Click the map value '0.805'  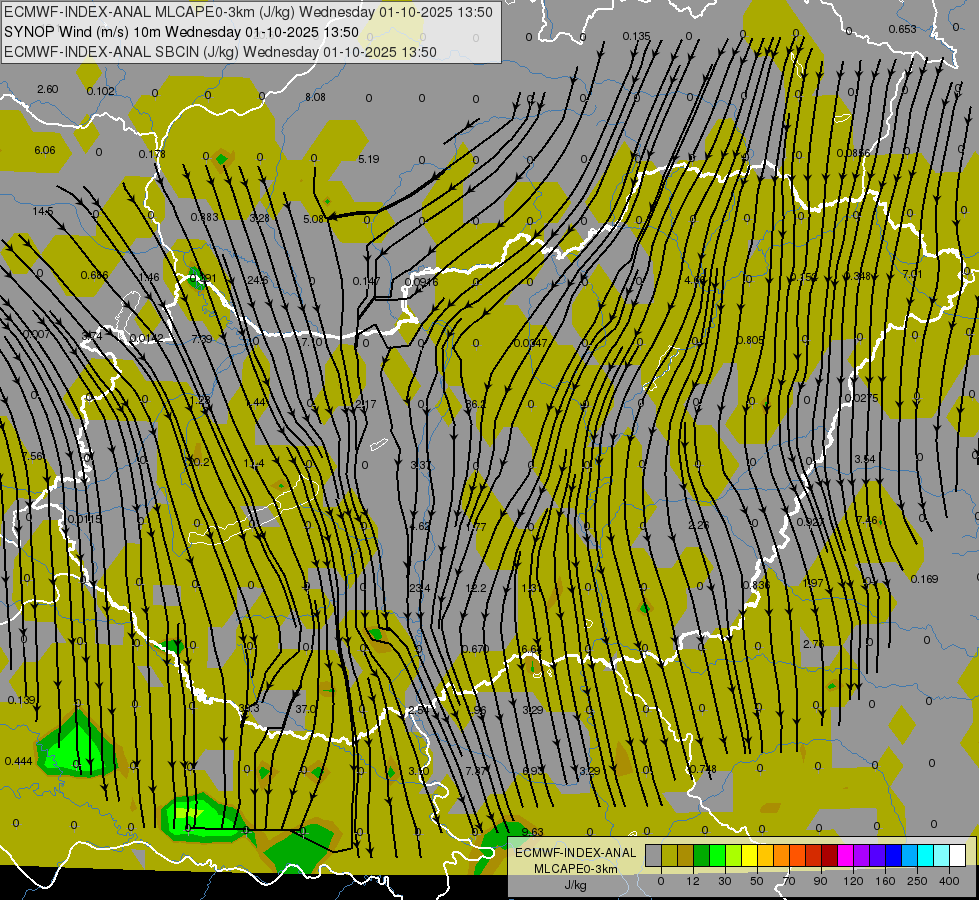(750, 340)
